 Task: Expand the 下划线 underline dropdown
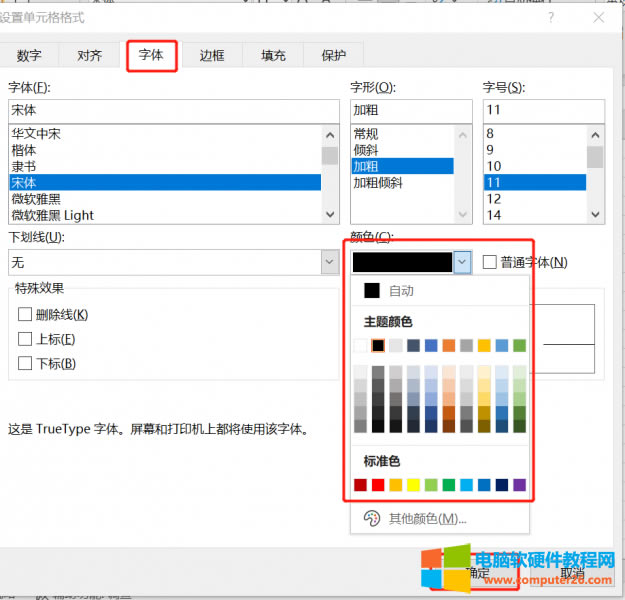(329, 262)
